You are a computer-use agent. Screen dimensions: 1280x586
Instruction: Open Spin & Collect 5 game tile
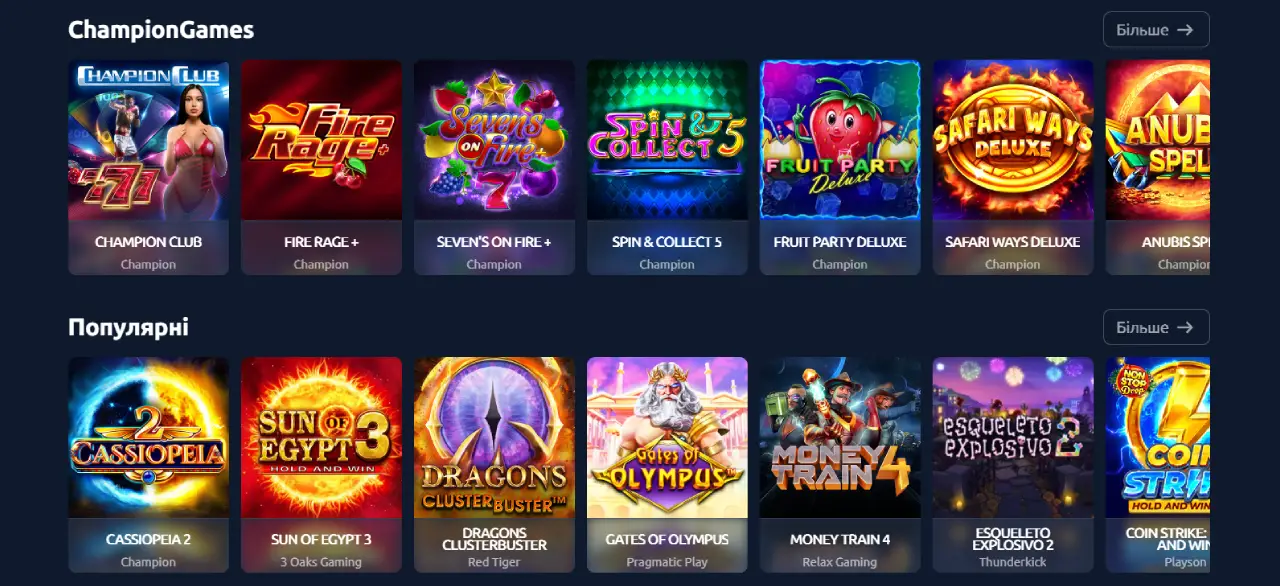667,140
